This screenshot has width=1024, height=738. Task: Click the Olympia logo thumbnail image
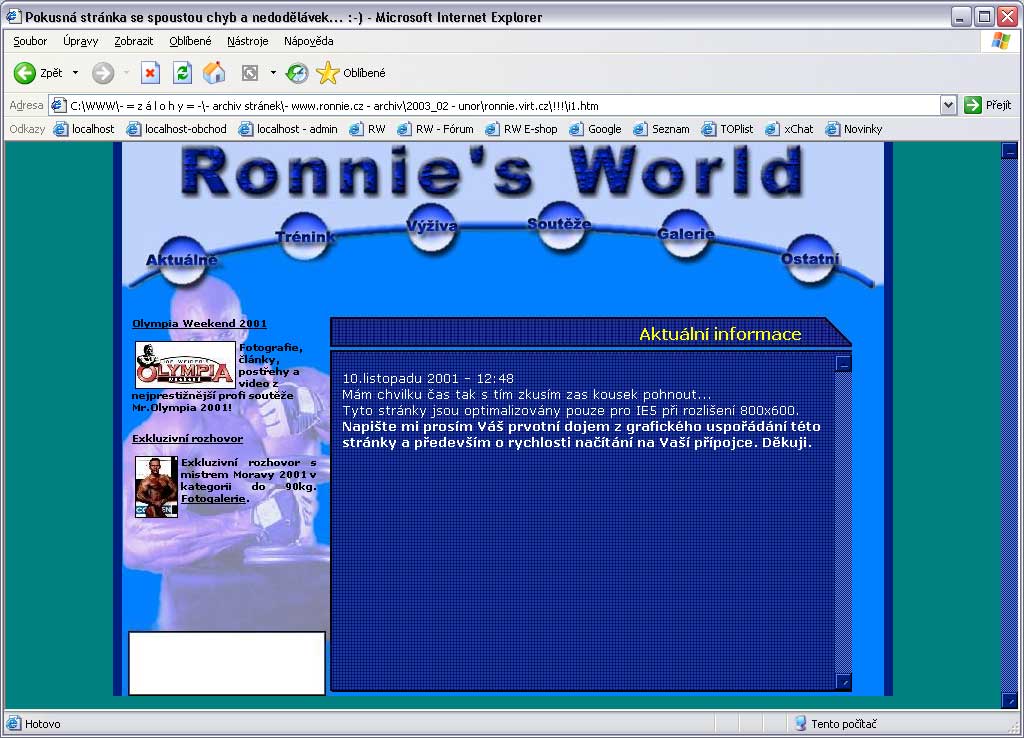coord(185,365)
